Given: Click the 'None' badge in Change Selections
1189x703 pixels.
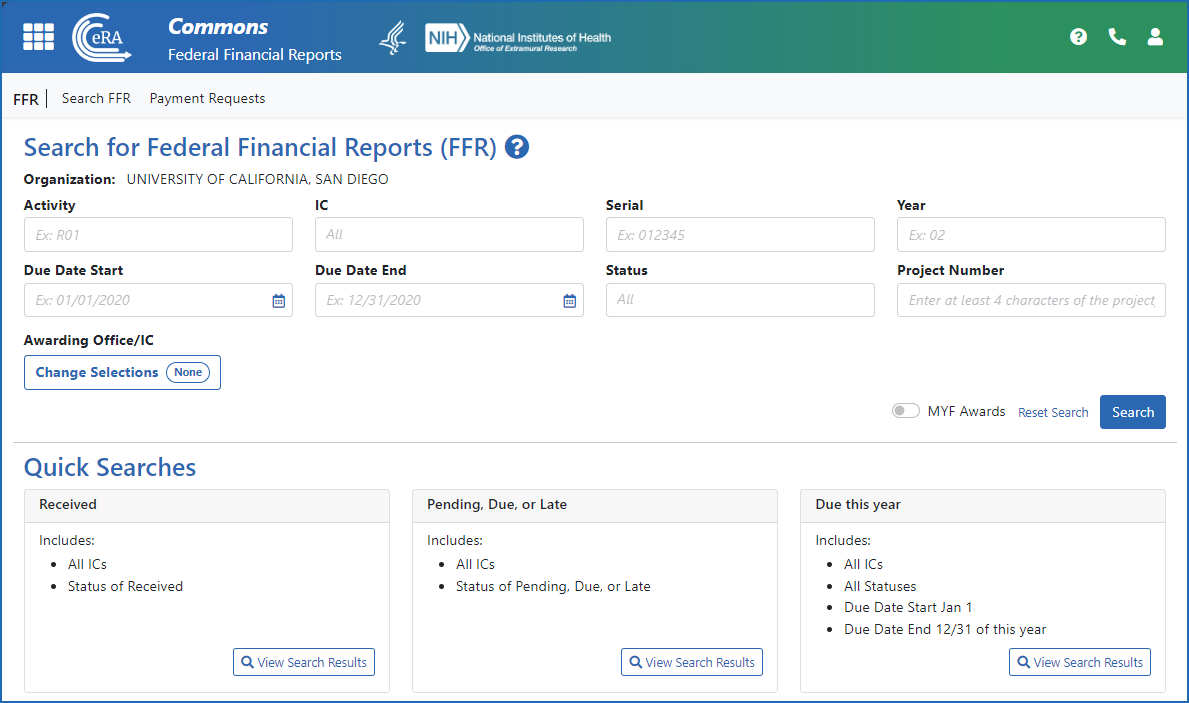Looking at the screenshot, I should [x=188, y=372].
